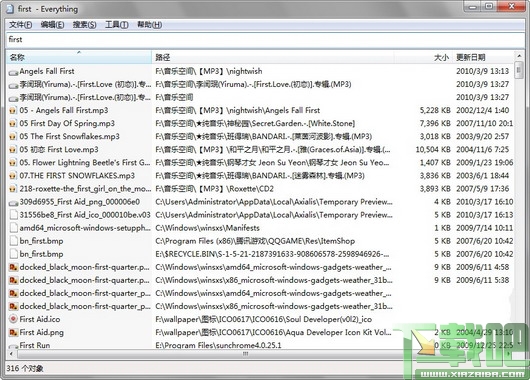Click the mp3 icon of 05 First Day Of Spring.mp3
The image size is (530, 380).
(x=13, y=124)
